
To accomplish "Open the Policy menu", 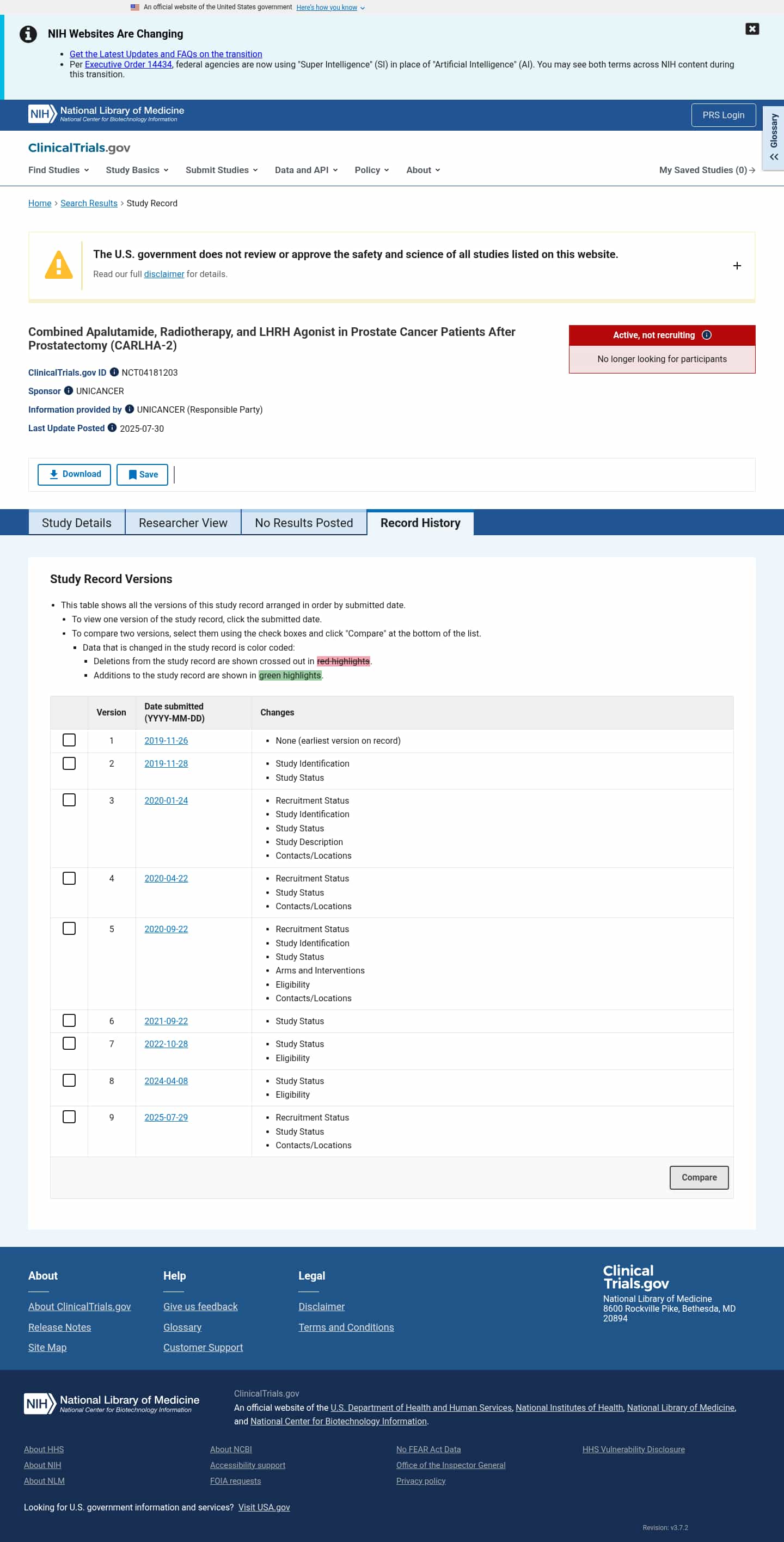I will point(372,170).
